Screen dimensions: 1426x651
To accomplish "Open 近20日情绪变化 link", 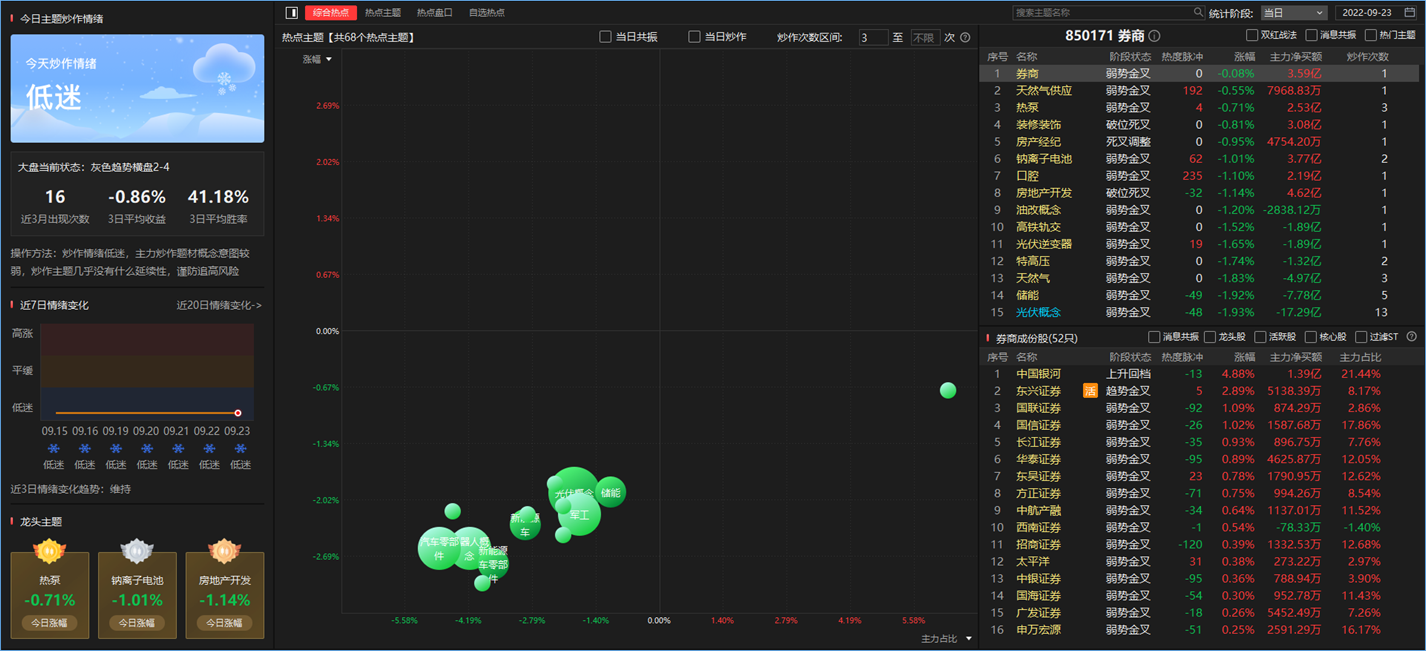I will 219,305.
